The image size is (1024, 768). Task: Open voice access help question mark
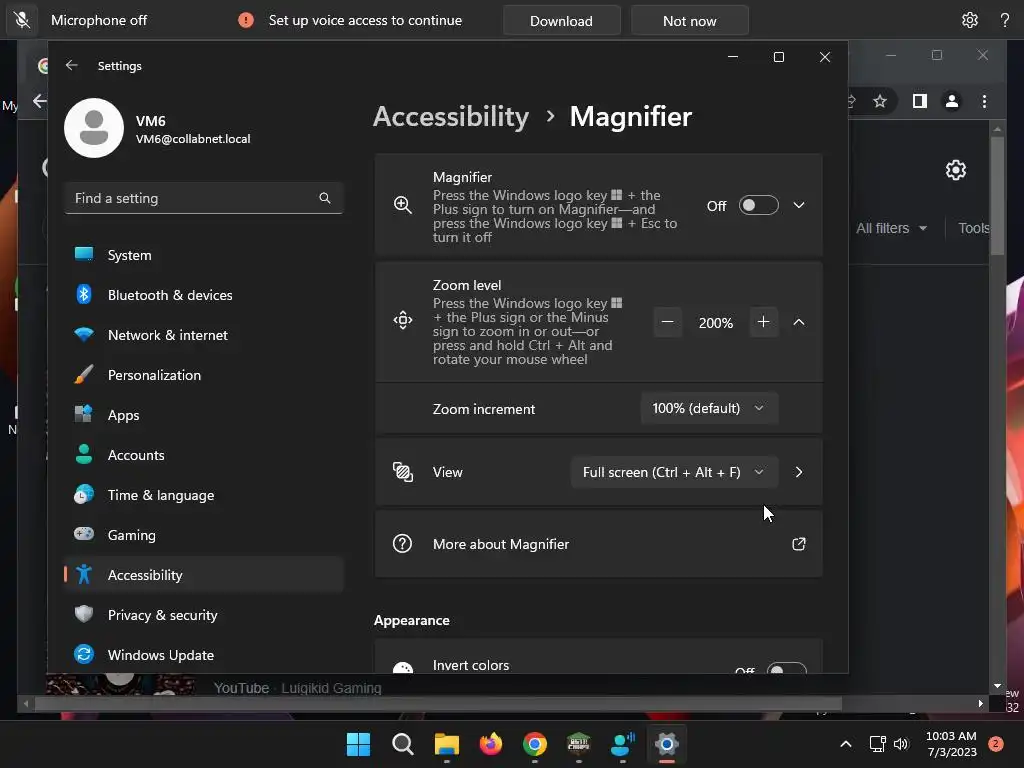click(x=1005, y=20)
